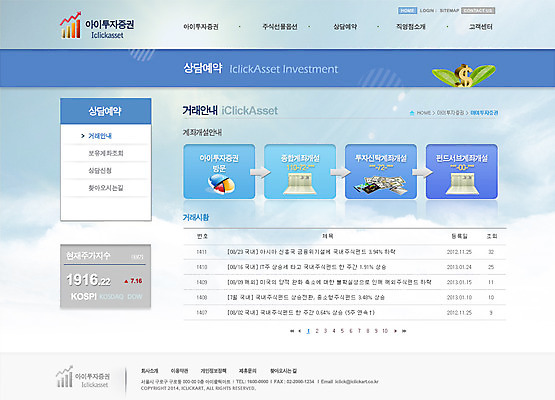This screenshot has width=555, height=400.
Task: Click date 2013.01.24 in post 1410 row
Action: point(459,267)
